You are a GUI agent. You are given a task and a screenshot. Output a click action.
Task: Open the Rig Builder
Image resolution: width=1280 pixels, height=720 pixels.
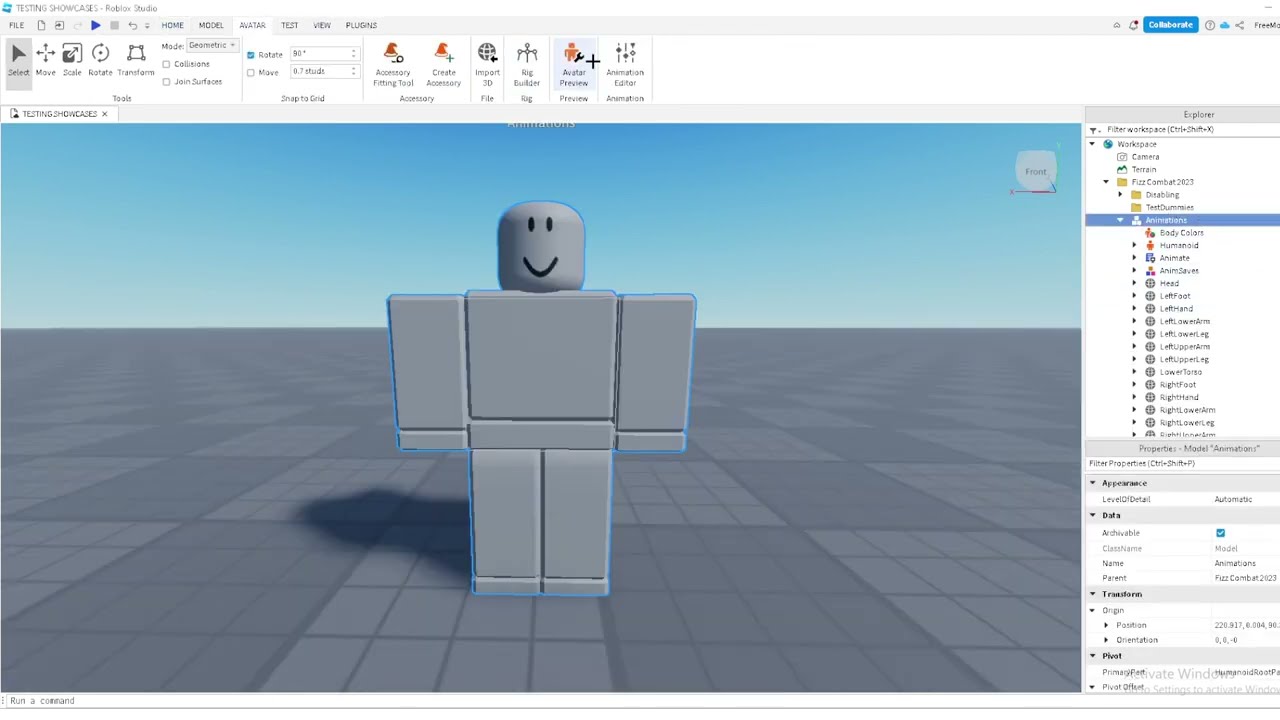527,65
